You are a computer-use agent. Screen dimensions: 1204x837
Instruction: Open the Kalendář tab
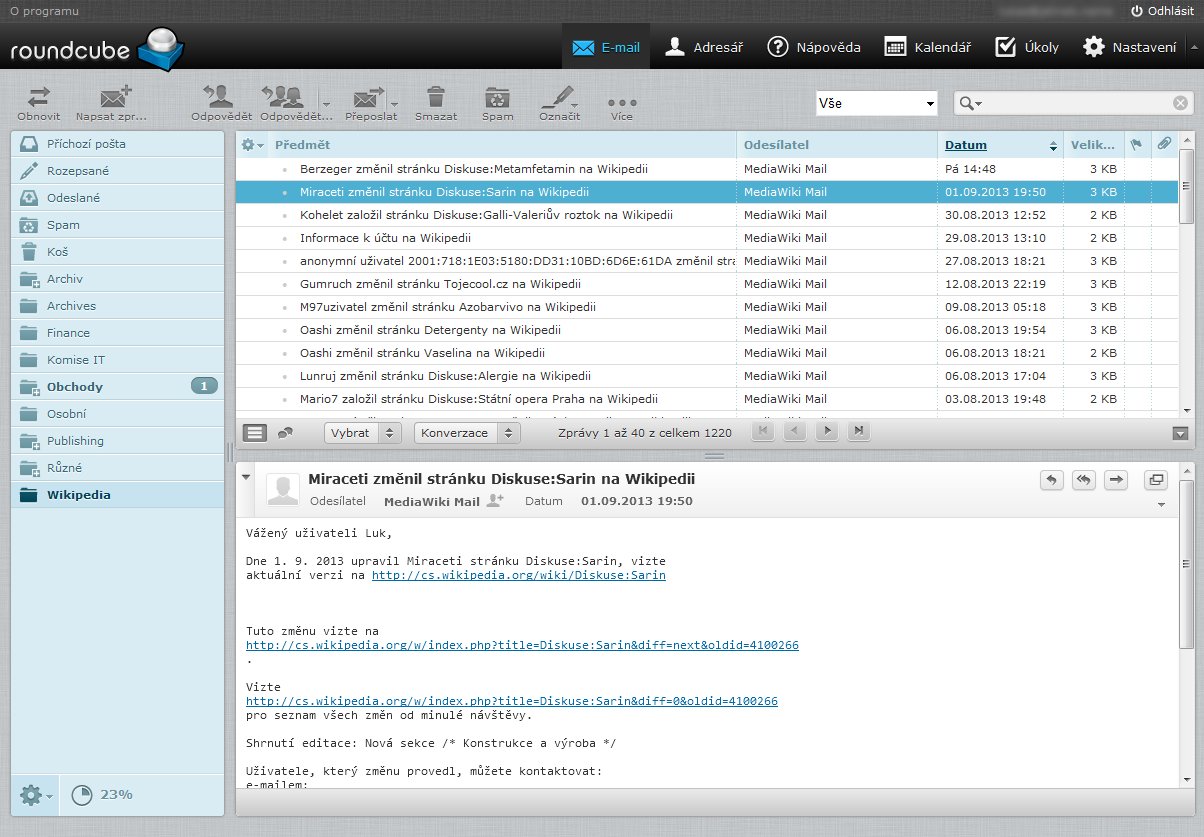pos(928,47)
